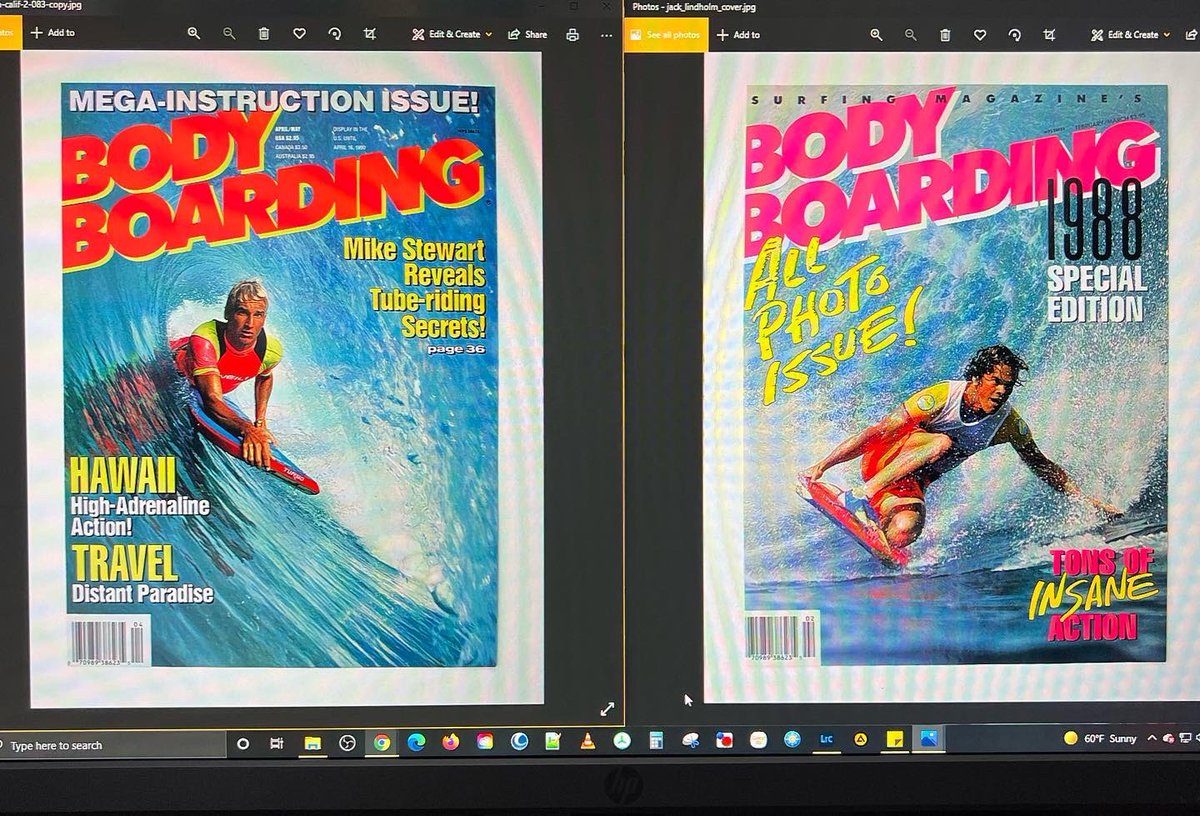
Task: Add right window photo to favorites
Action: coord(980,34)
